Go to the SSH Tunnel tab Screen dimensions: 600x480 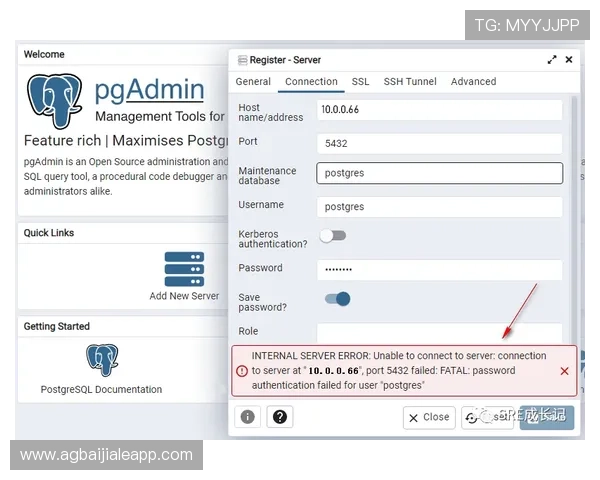pos(409,82)
